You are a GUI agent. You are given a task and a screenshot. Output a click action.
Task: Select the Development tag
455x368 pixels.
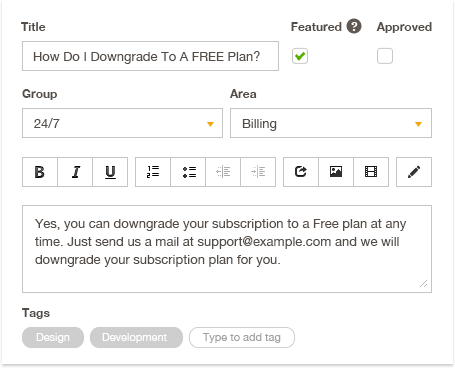(x=136, y=337)
